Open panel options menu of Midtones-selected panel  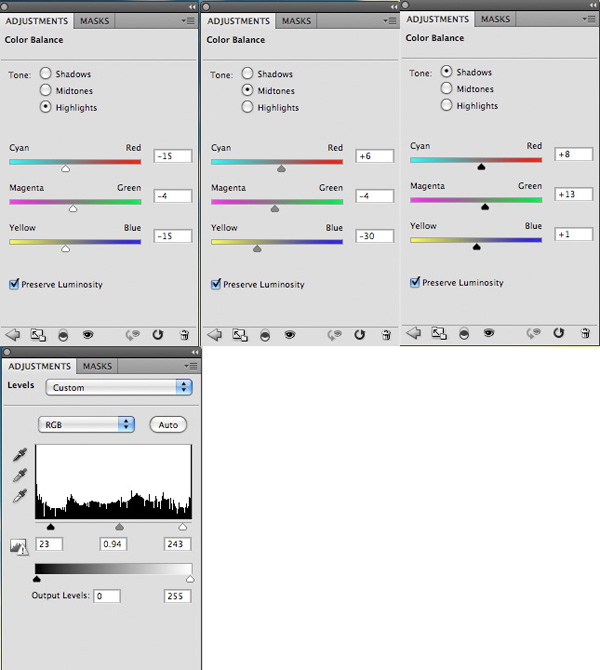click(x=390, y=21)
